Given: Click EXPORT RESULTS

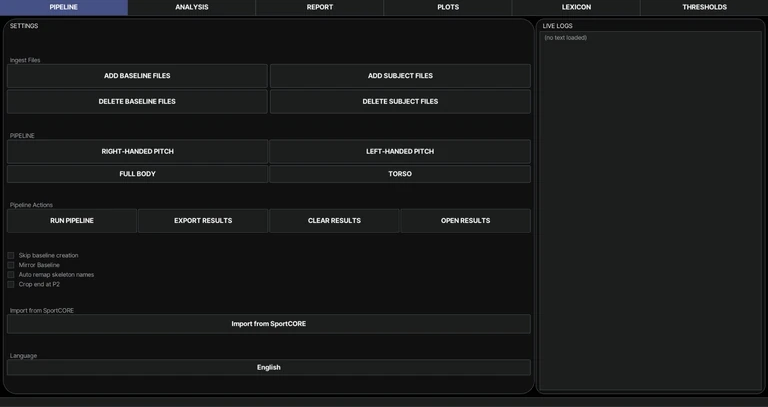Looking at the screenshot, I should (x=203, y=221).
